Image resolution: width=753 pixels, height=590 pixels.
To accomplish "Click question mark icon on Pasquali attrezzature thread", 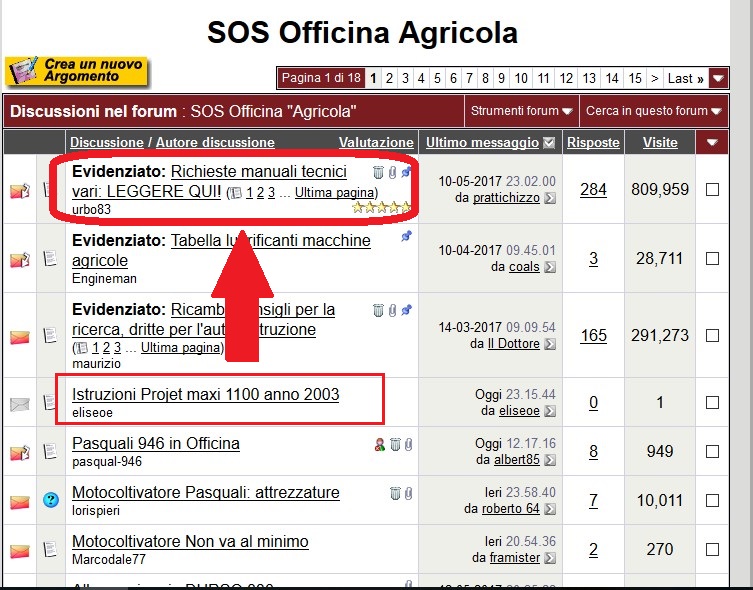I will [50, 499].
